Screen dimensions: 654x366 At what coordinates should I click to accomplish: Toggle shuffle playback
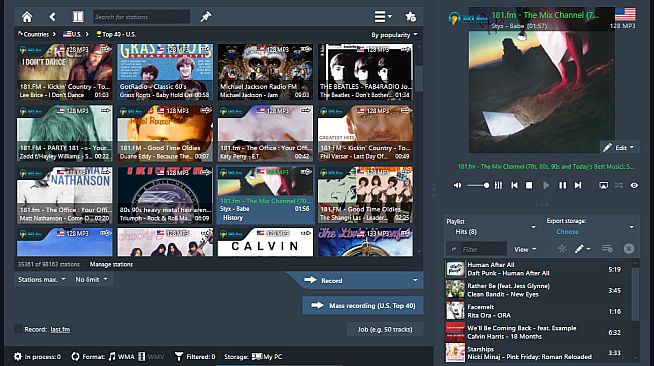click(x=619, y=185)
